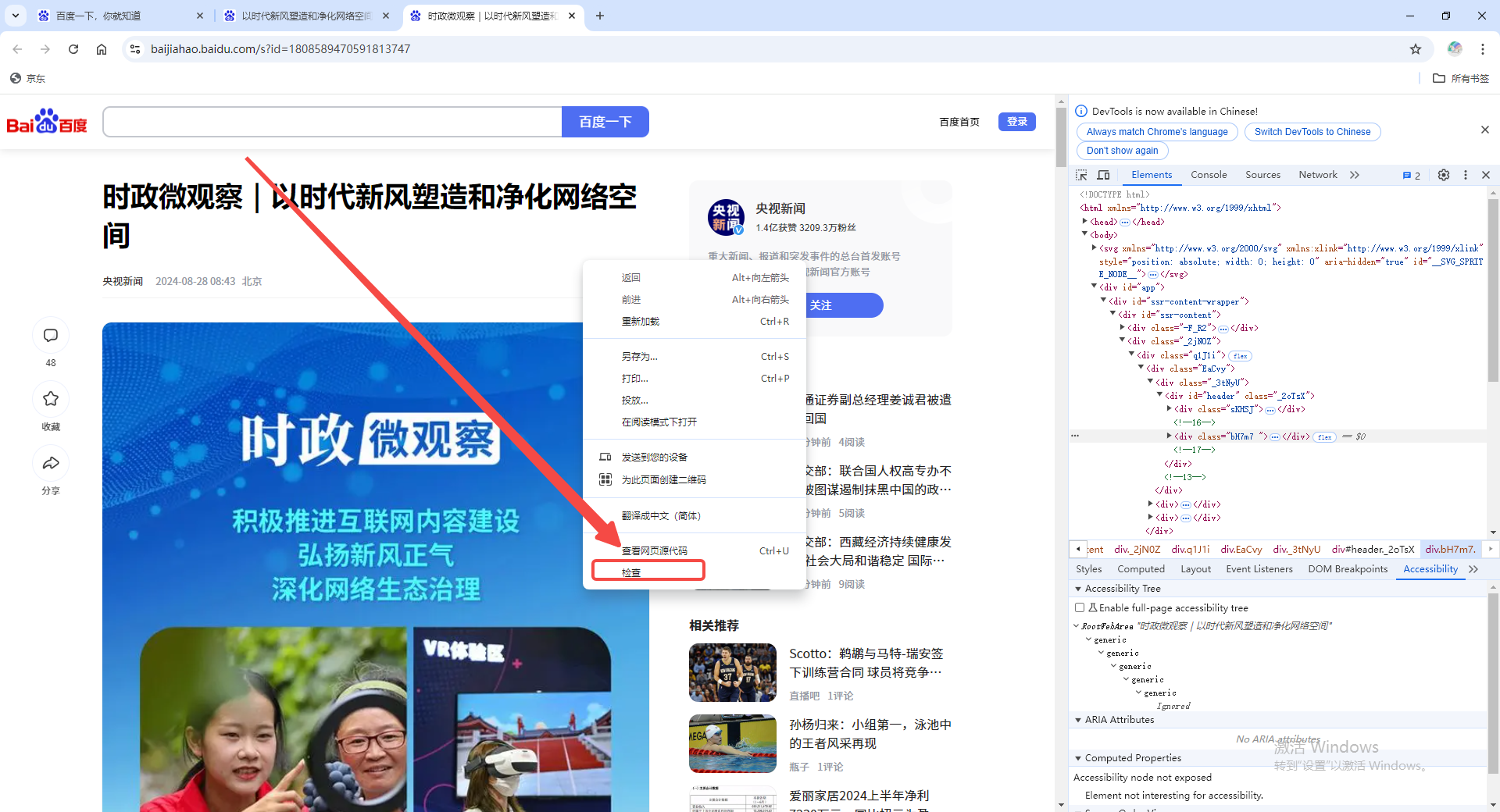Viewport: 1500px width, 812px height.
Task: Open the Computed pane tab
Action: click(x=1141, y=569)
